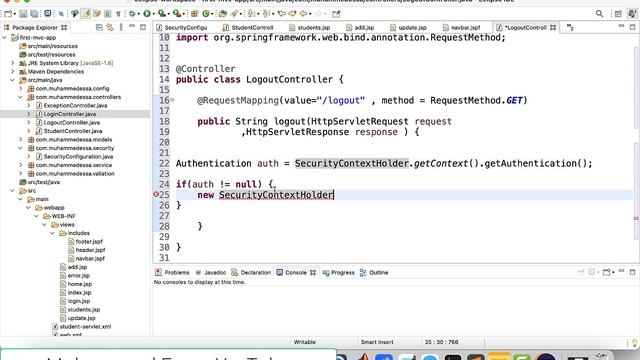Click the New Java Package icon
This screenshot has height=360, width=640.
coord(194,14)
